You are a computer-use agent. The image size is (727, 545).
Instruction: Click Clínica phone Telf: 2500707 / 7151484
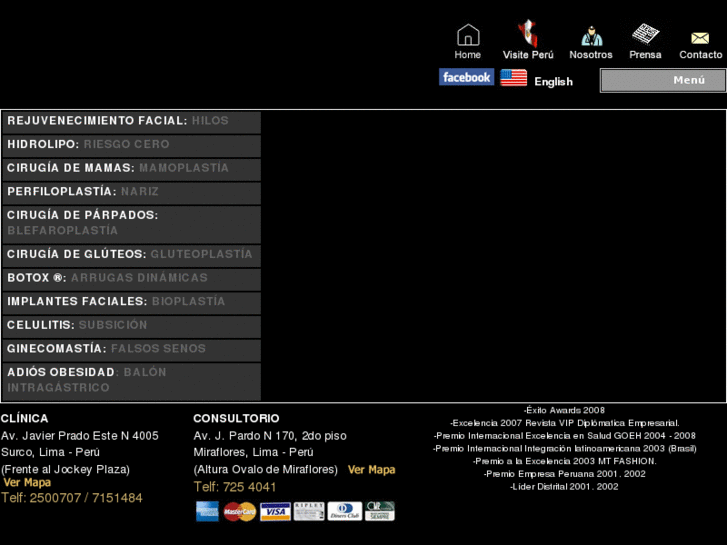[72, 498]
